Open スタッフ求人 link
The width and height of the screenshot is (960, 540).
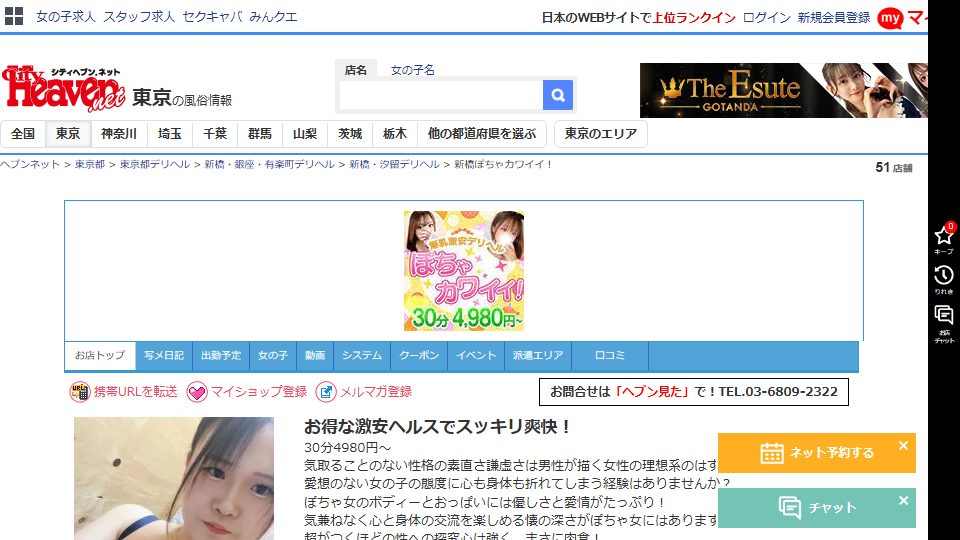click(x=139, y=17)
